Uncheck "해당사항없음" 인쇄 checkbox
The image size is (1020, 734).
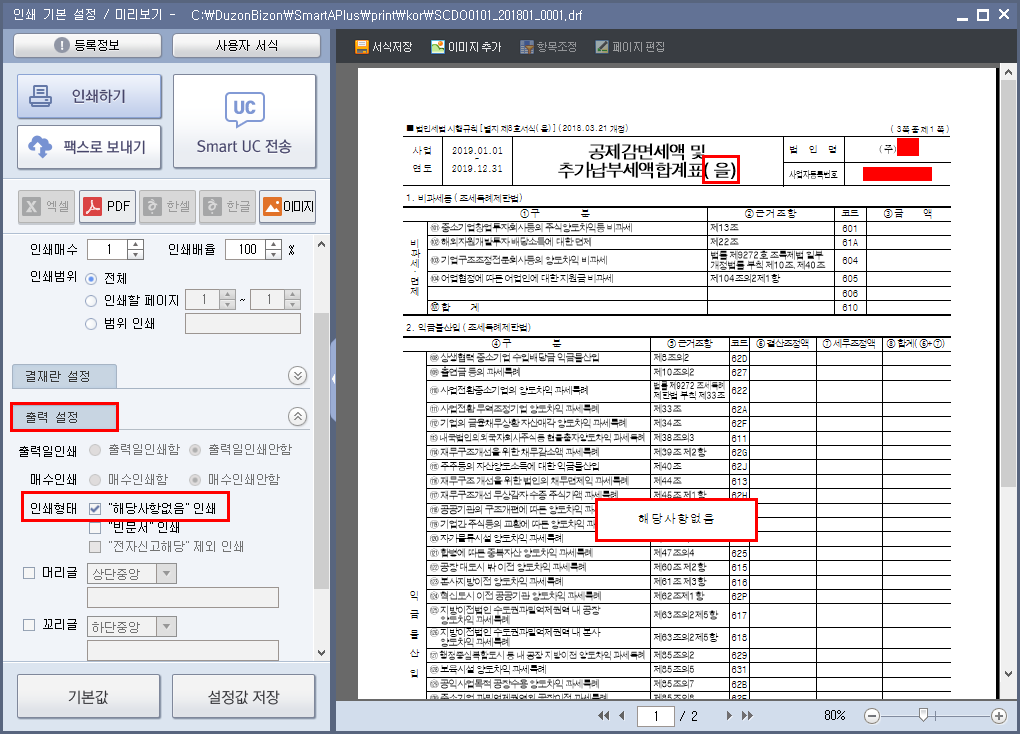[x=95, y=508]
